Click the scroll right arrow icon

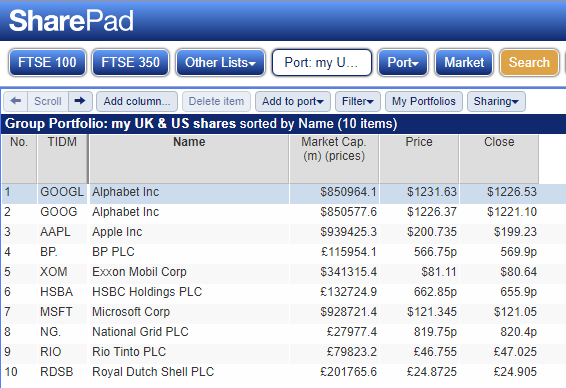tap(80, 101)
